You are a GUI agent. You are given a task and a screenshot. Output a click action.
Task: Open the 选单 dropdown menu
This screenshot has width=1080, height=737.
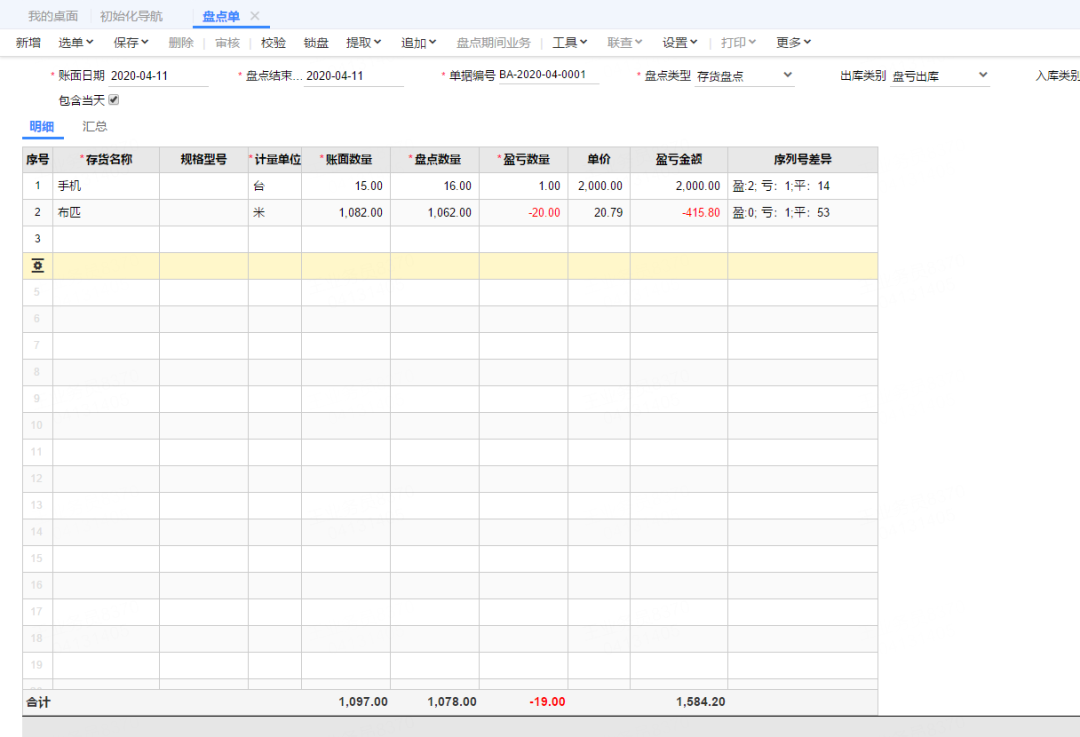coord(75,43)
